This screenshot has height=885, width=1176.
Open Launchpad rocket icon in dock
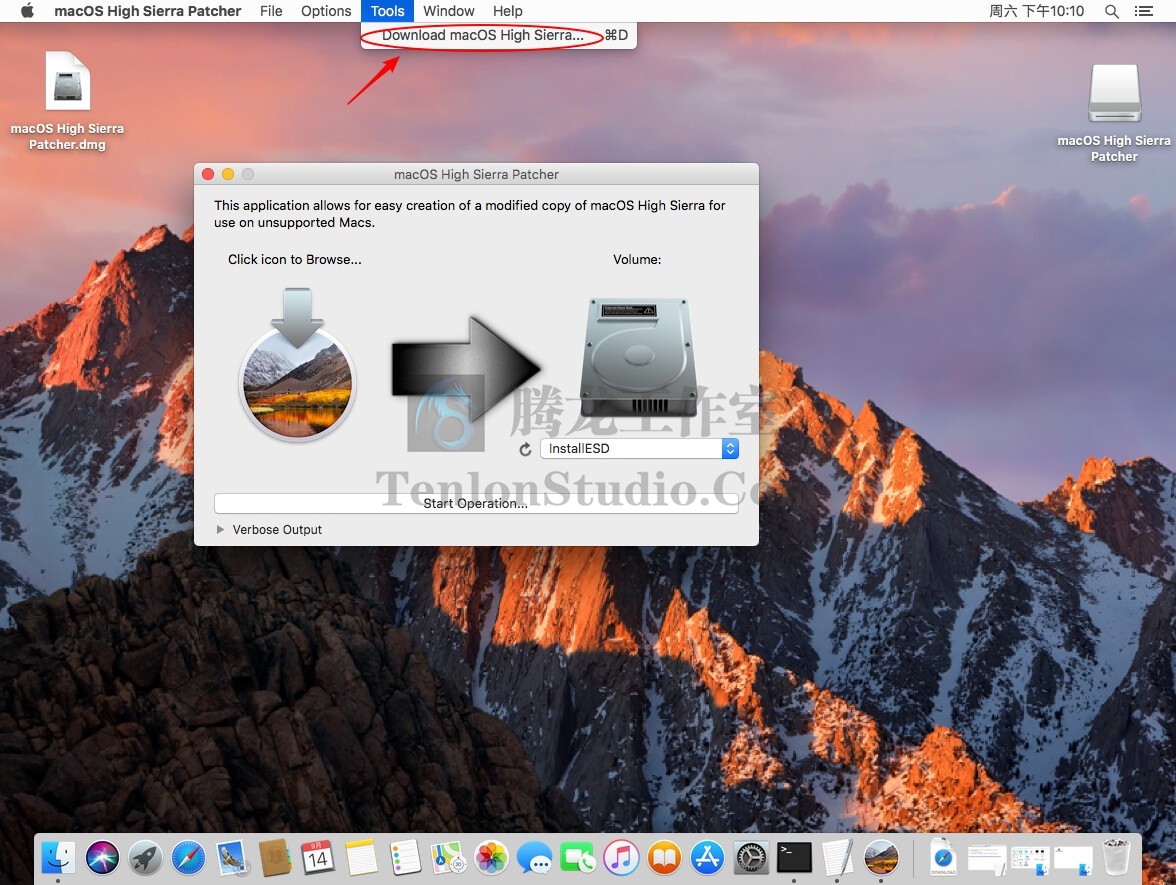click(146, 857)
